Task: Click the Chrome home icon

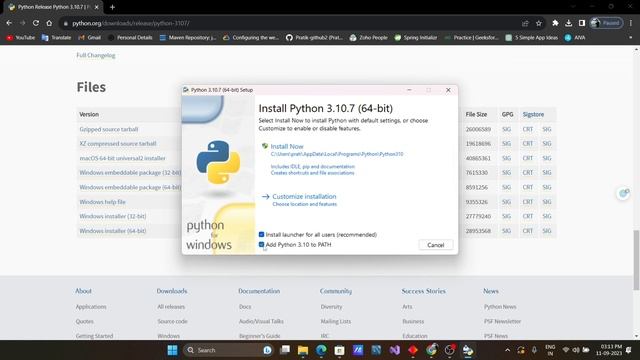Action: [49, 23]
